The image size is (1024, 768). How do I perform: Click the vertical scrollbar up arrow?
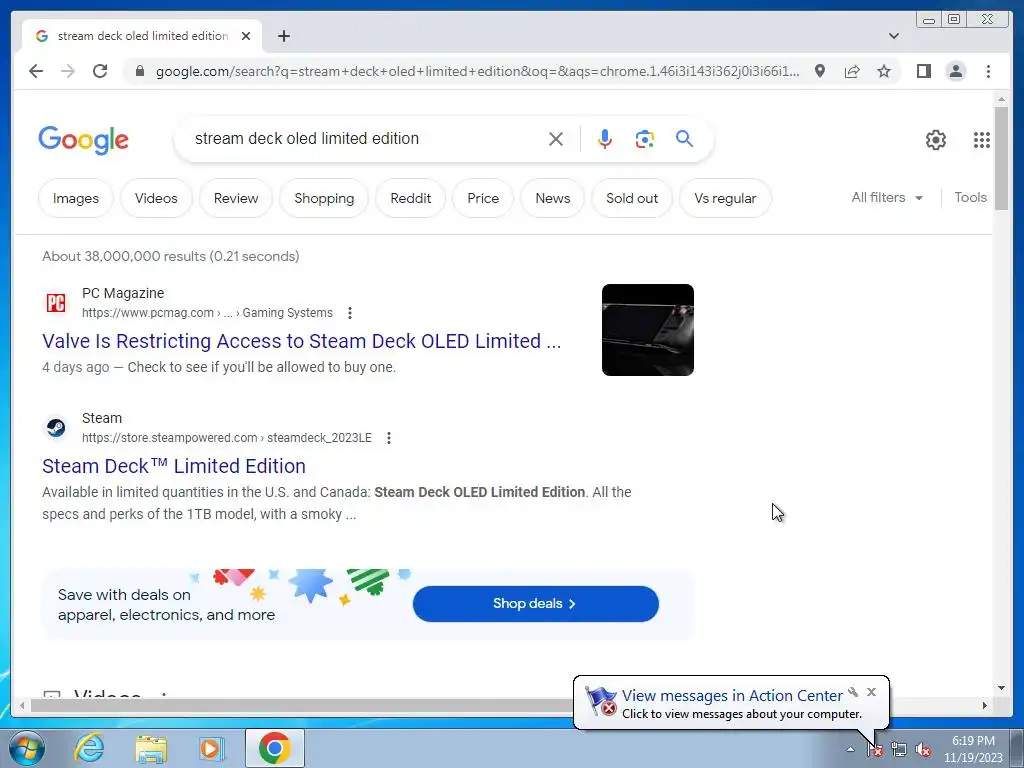click(x=1002, y=99)
